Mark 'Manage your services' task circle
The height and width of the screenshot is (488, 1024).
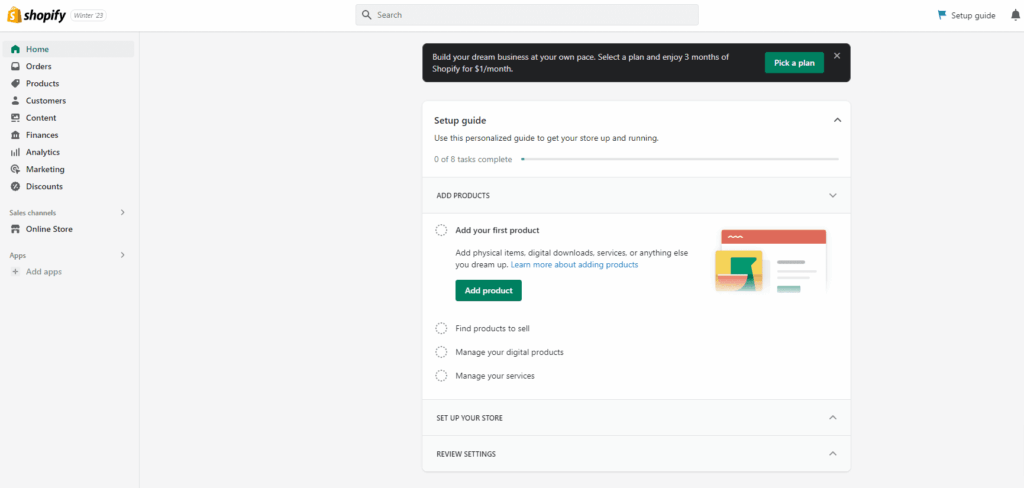tap(441, 376)
